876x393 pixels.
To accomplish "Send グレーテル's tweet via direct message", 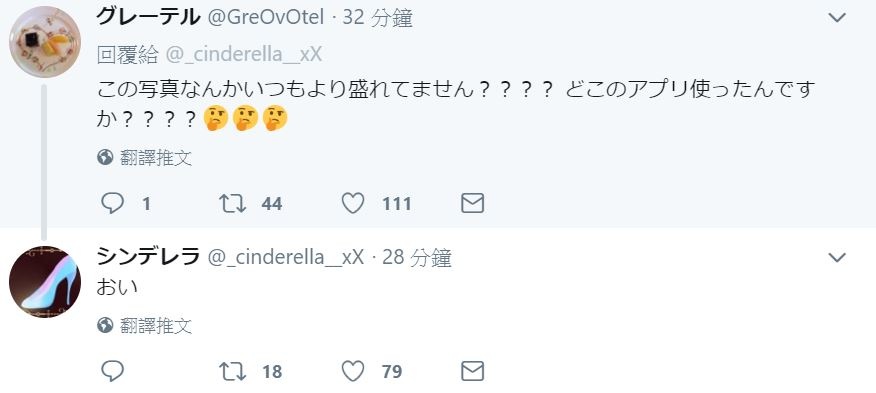I will pos(473,203).
